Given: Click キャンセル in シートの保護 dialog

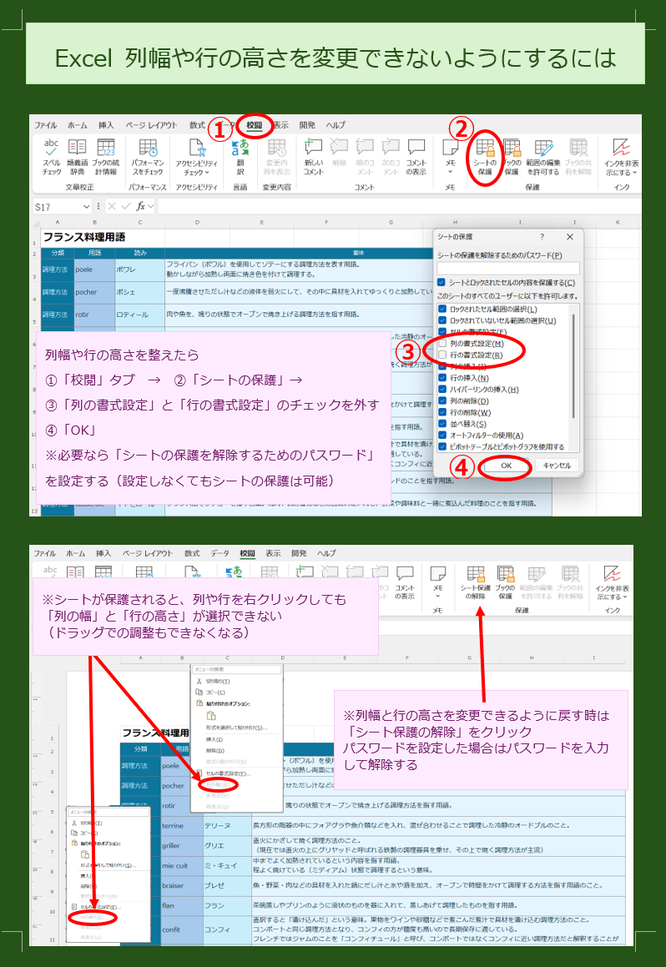Looking at the screenshot, I should pyautogui.click(x=557, y=466).
